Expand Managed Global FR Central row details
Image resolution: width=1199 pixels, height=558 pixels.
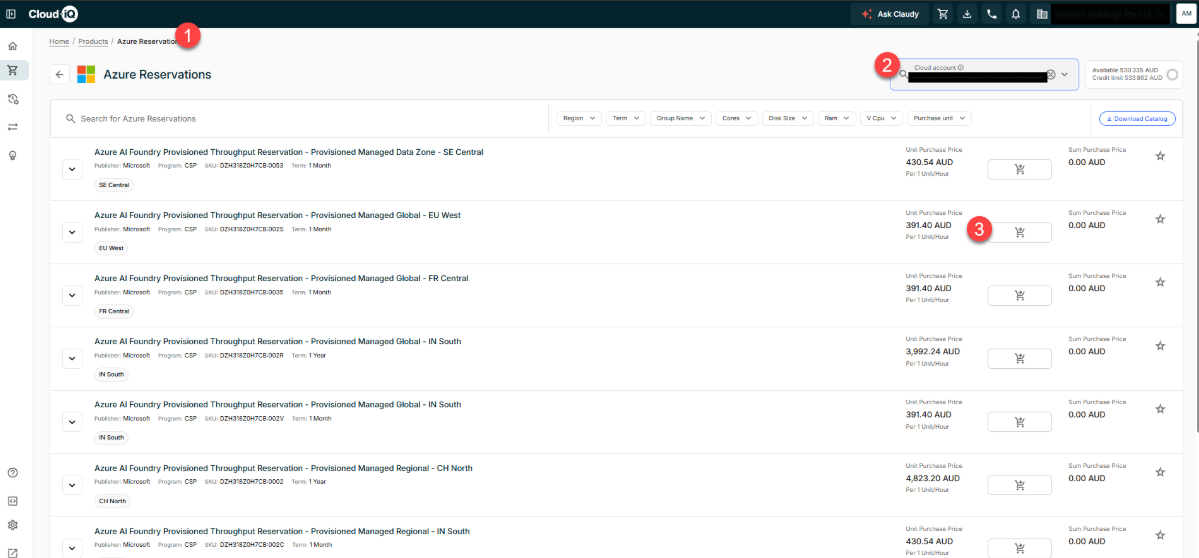[72, 295]
